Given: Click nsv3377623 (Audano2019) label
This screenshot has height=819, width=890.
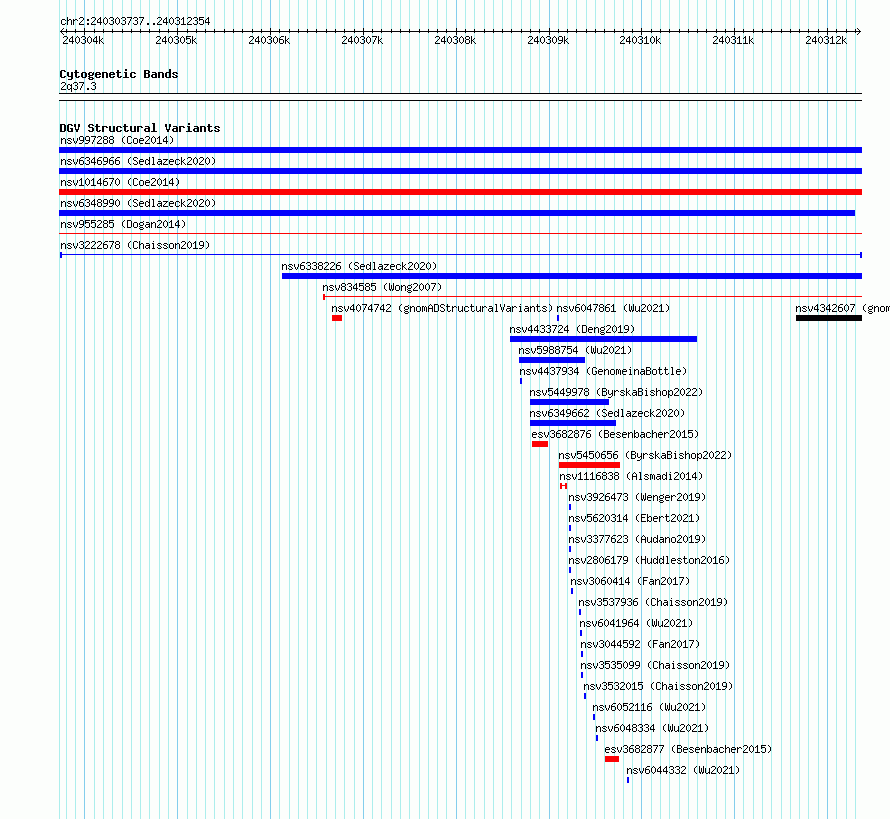Looking at the screenshot, I should 637,539.
